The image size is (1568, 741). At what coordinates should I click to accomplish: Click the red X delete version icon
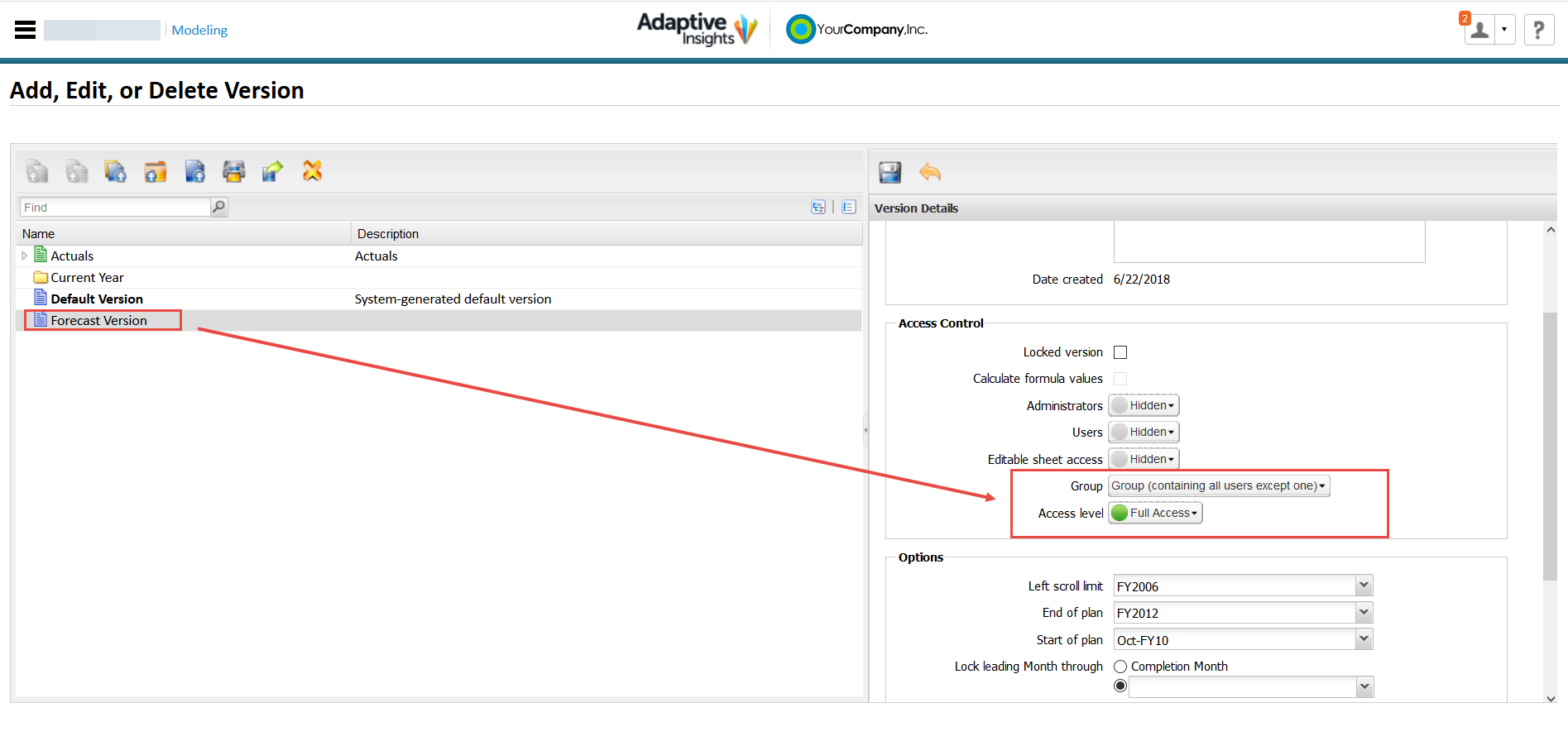coord(312,171)
